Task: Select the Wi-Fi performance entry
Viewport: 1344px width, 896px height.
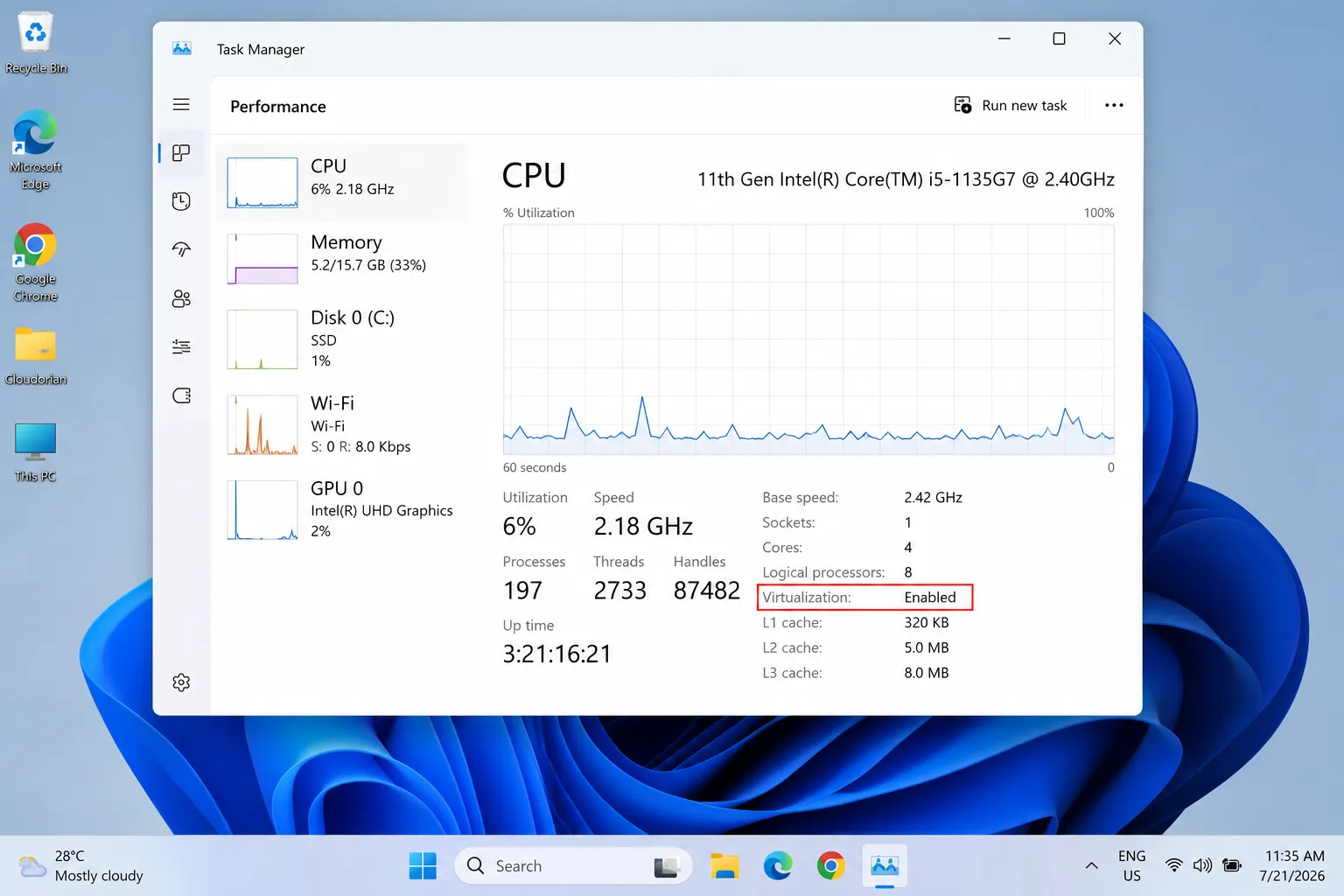Action: point(342,424)
